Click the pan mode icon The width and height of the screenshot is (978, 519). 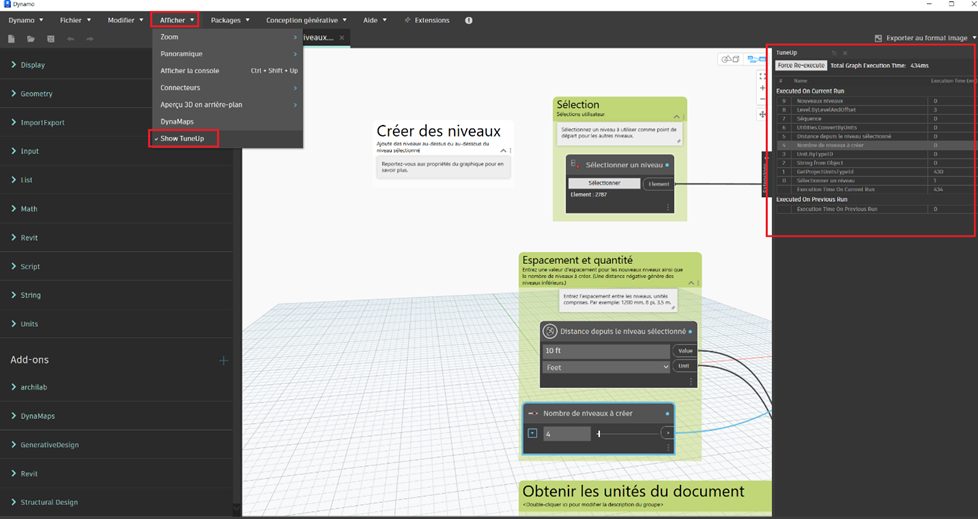tap(762, 114)
